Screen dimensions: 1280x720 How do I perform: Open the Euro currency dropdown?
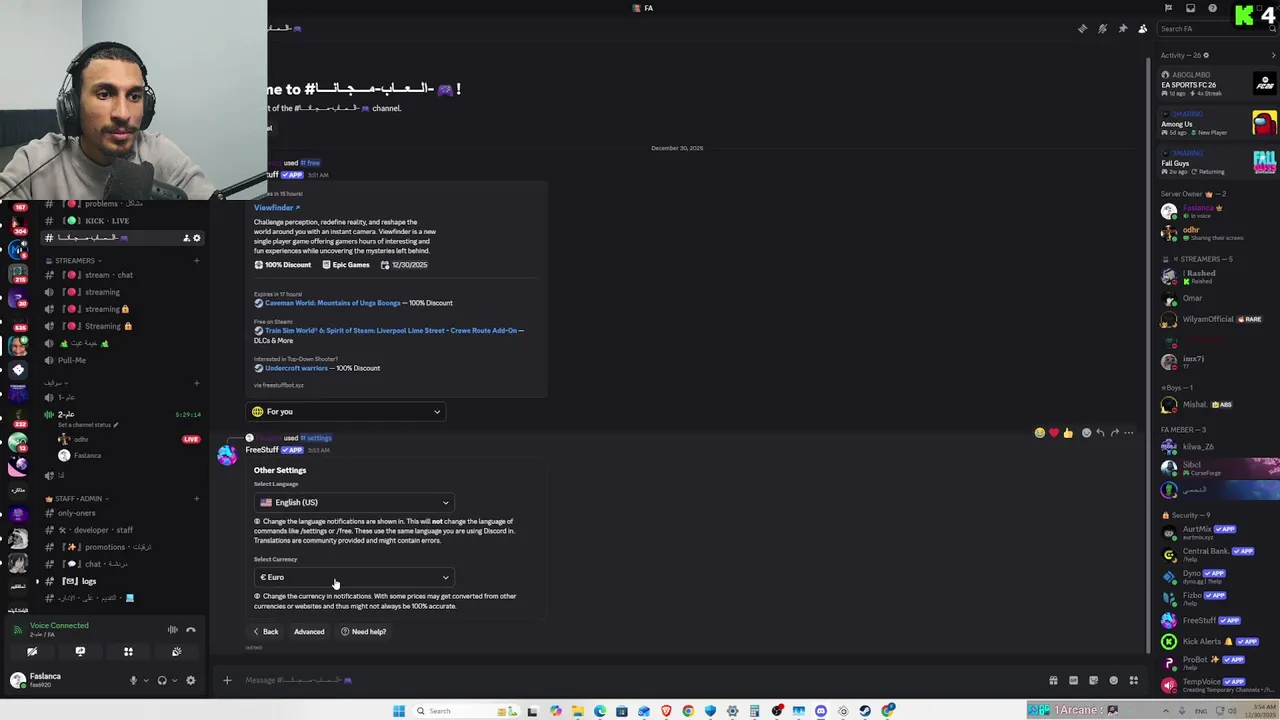click(354, 577)
